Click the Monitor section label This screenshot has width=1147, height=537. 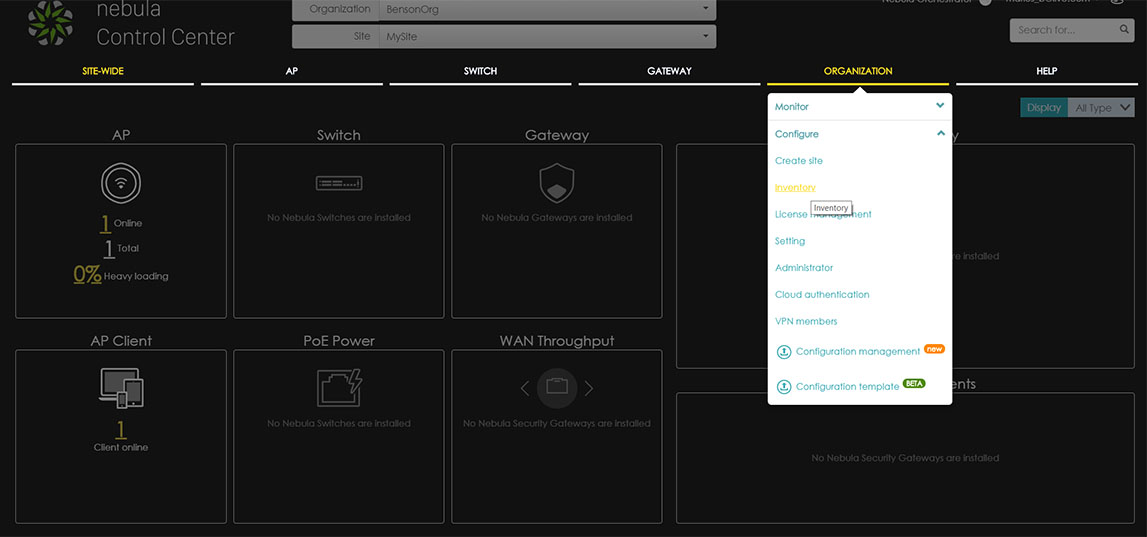tap(791, 107)
